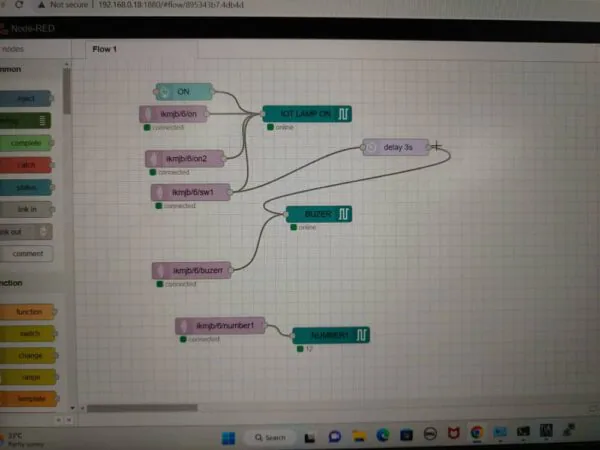Select the function node in the palette
The image size is (600, 450).
click(28, 312)
